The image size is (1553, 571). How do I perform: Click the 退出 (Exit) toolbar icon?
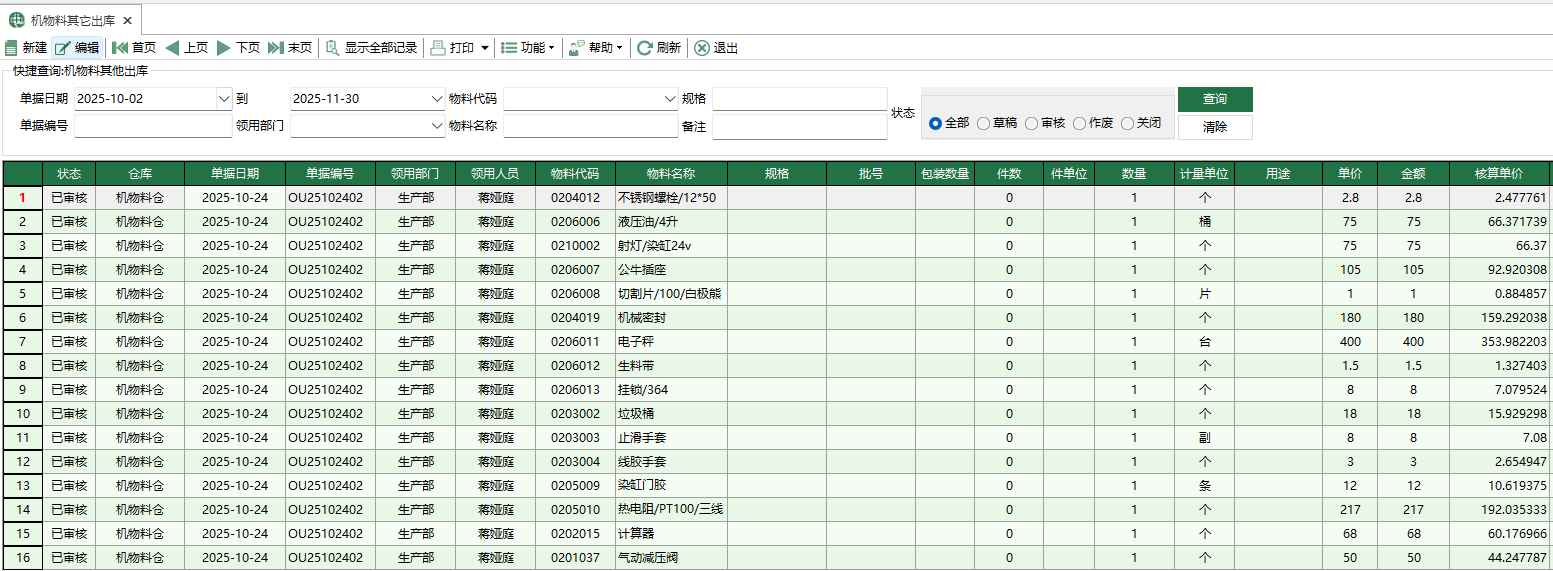point(702,48)
